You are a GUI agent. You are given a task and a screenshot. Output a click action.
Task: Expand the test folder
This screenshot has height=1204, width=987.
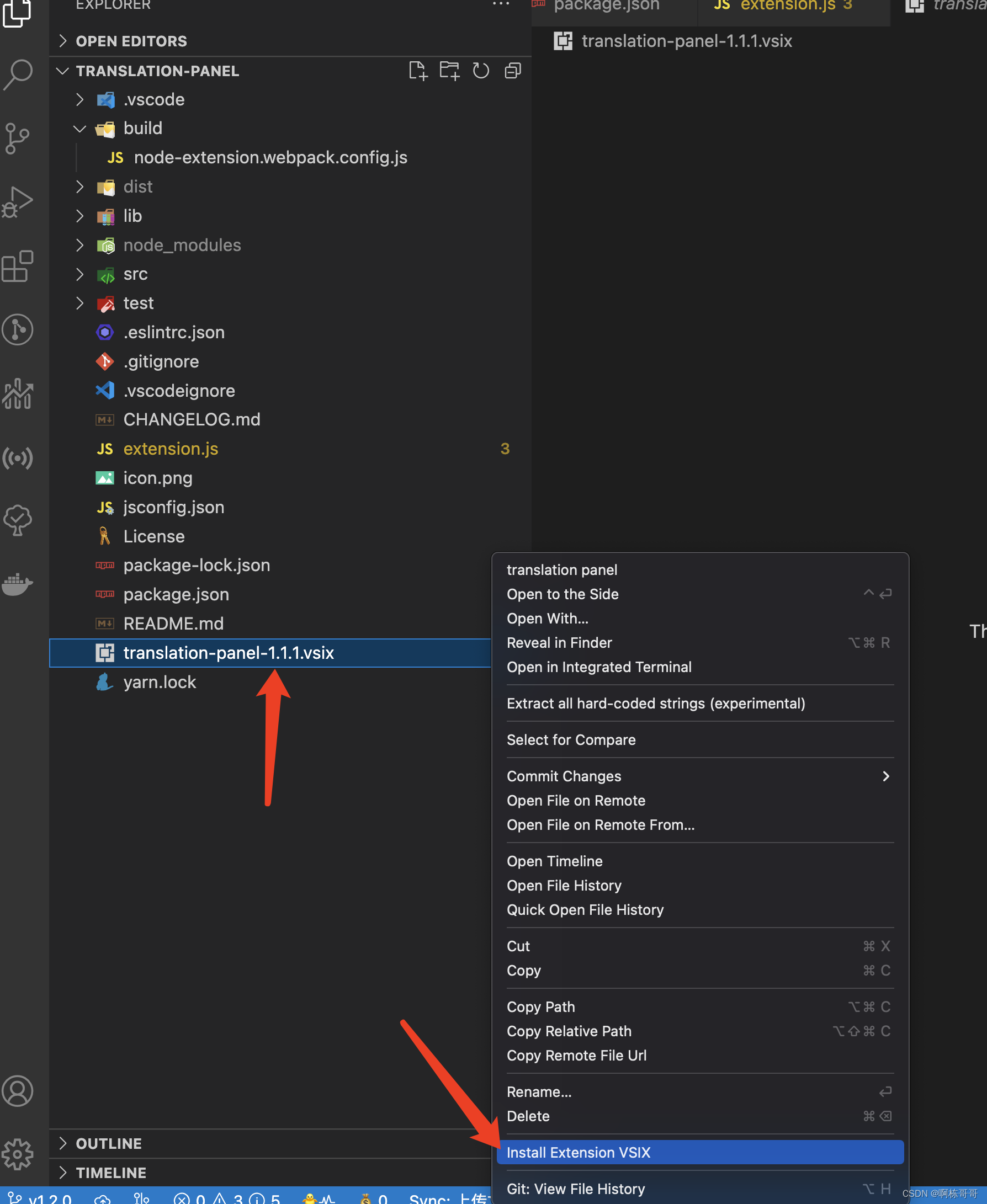pyautogui.click(x=290, y=303)
